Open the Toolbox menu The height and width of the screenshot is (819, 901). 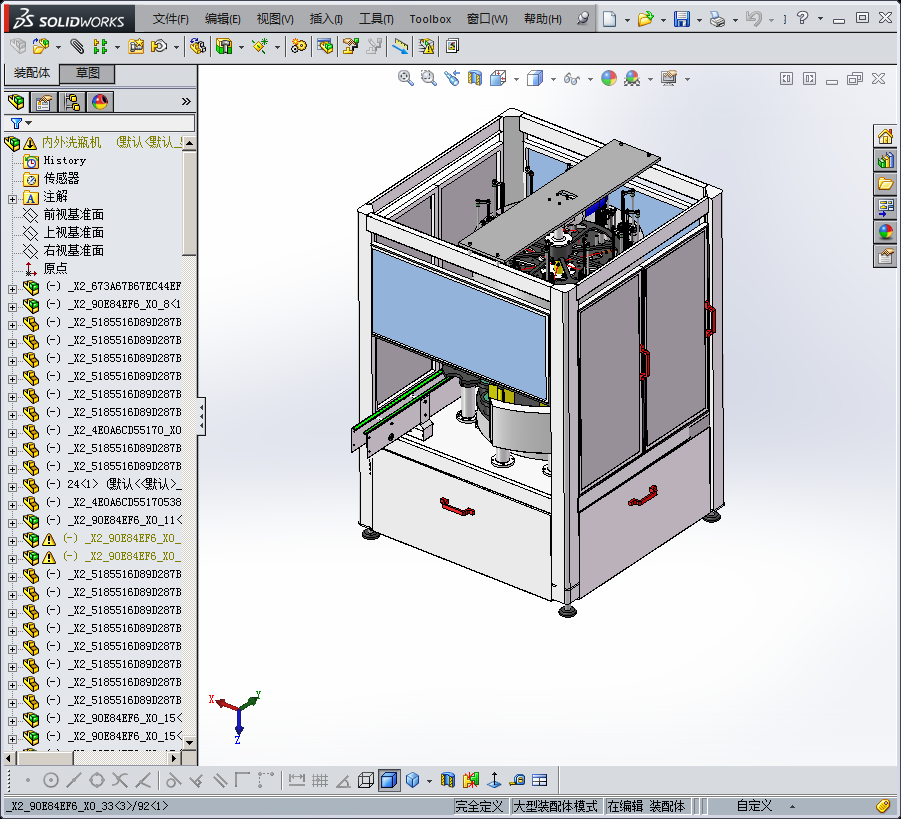point(430,19)
